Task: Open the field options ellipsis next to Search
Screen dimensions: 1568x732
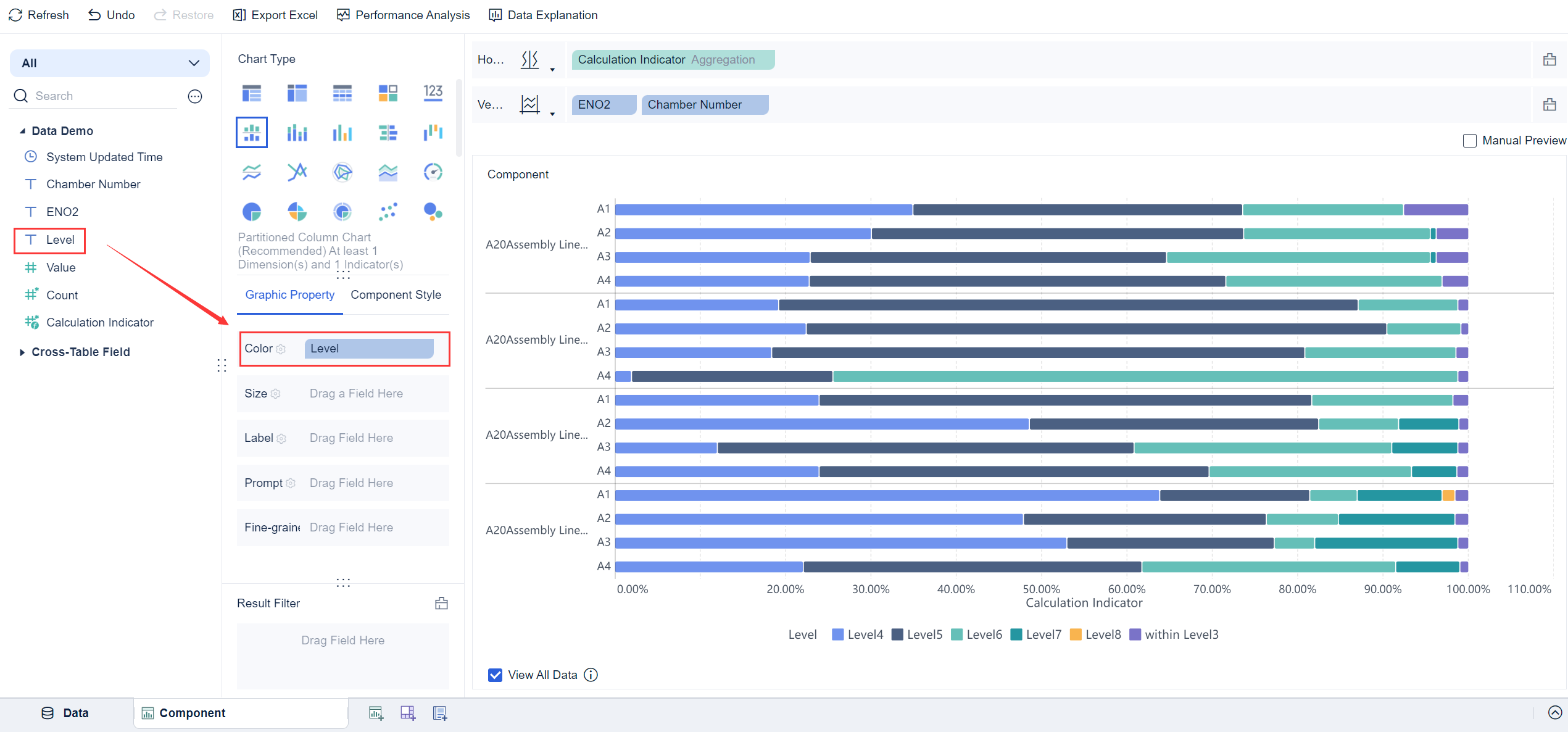Action: [195, 96]
